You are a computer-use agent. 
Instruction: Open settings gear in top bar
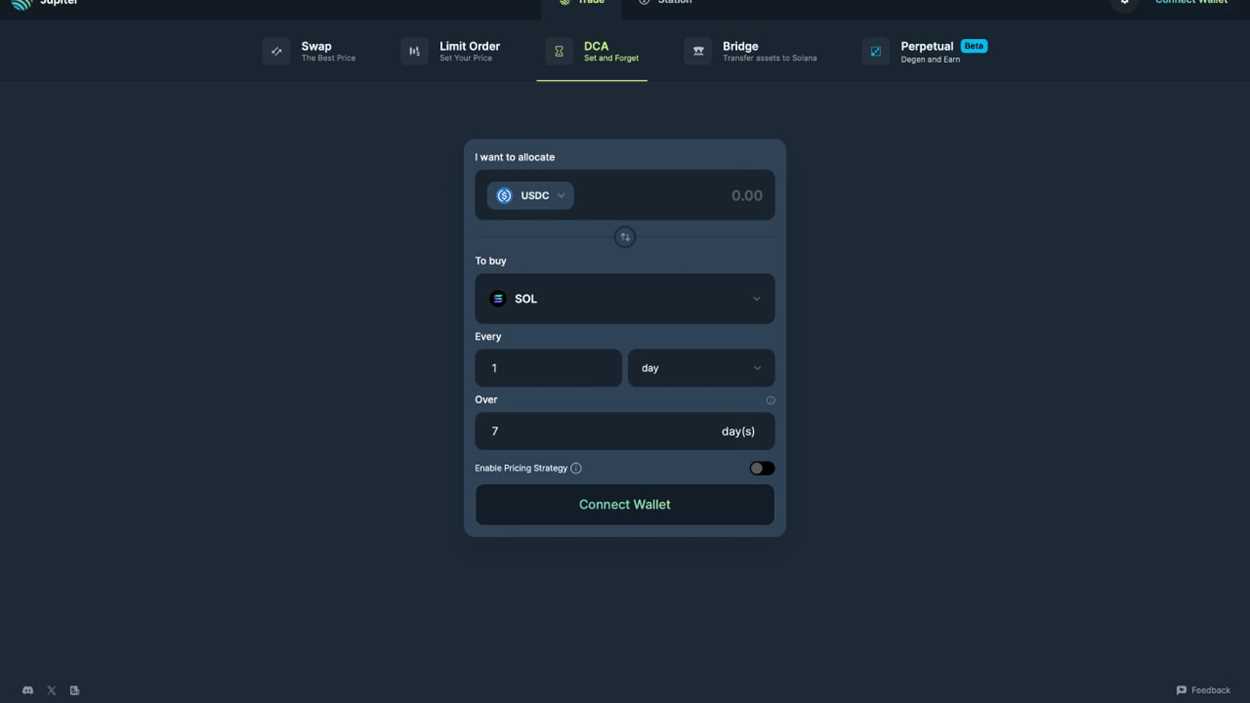point(1124,2)
